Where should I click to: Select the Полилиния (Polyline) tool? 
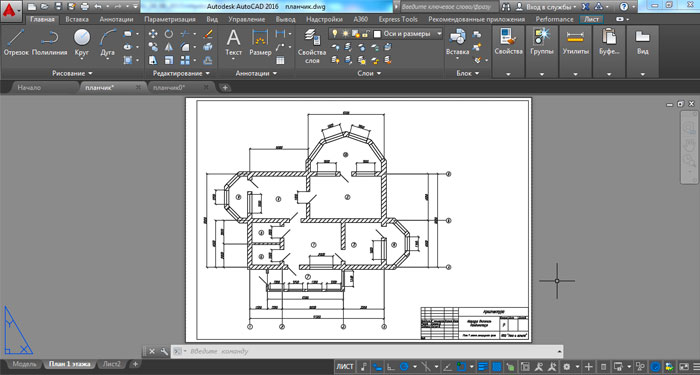point(50,42)
